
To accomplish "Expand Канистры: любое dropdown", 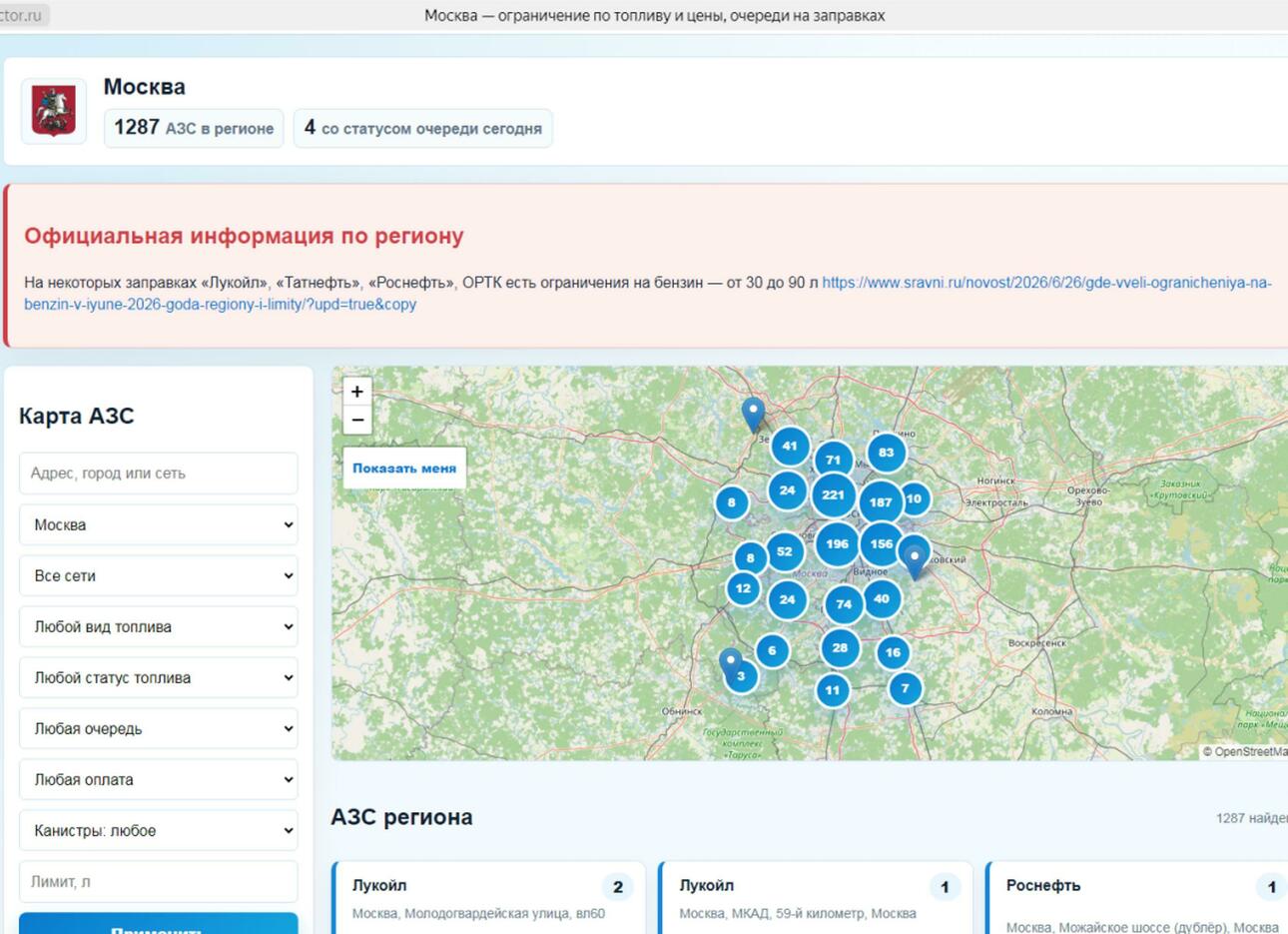I will [x=159, y=830].
